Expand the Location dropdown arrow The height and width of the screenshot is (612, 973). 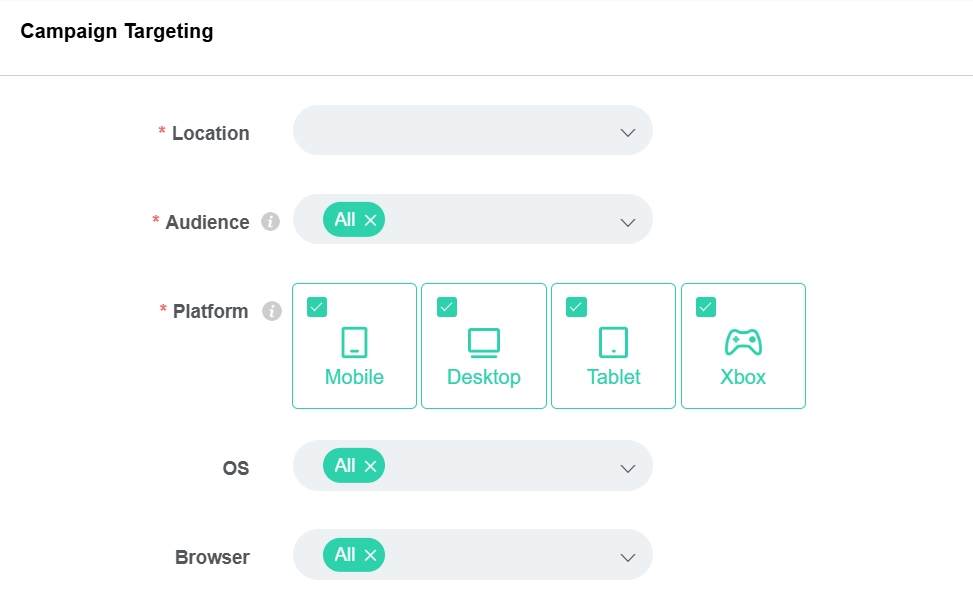point(628,132)
